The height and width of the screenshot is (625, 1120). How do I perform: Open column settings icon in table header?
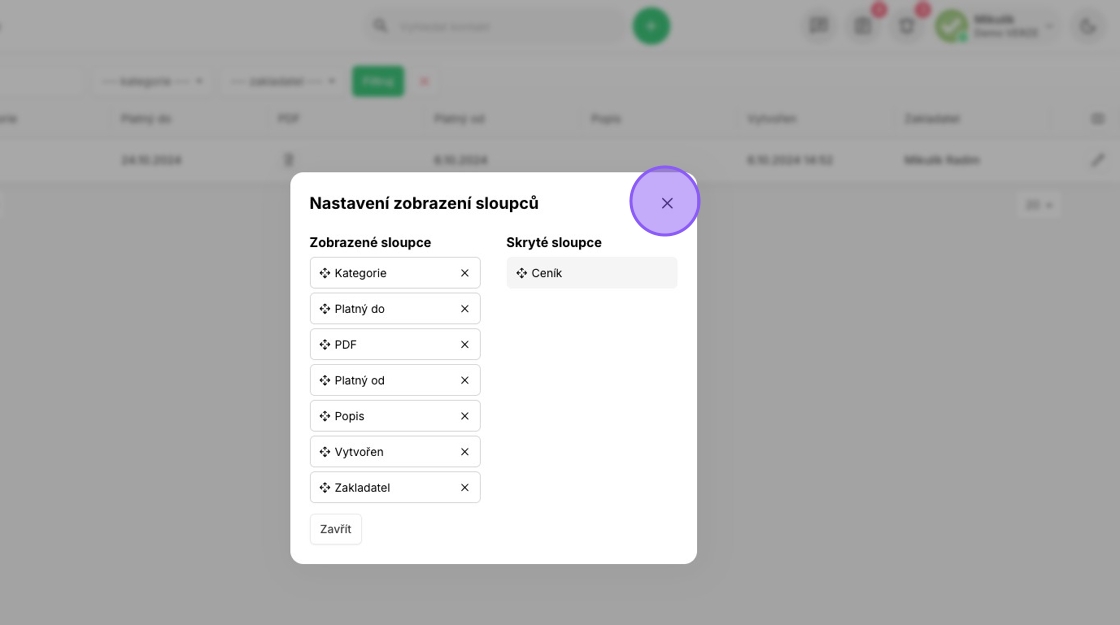click(1098, 119)
